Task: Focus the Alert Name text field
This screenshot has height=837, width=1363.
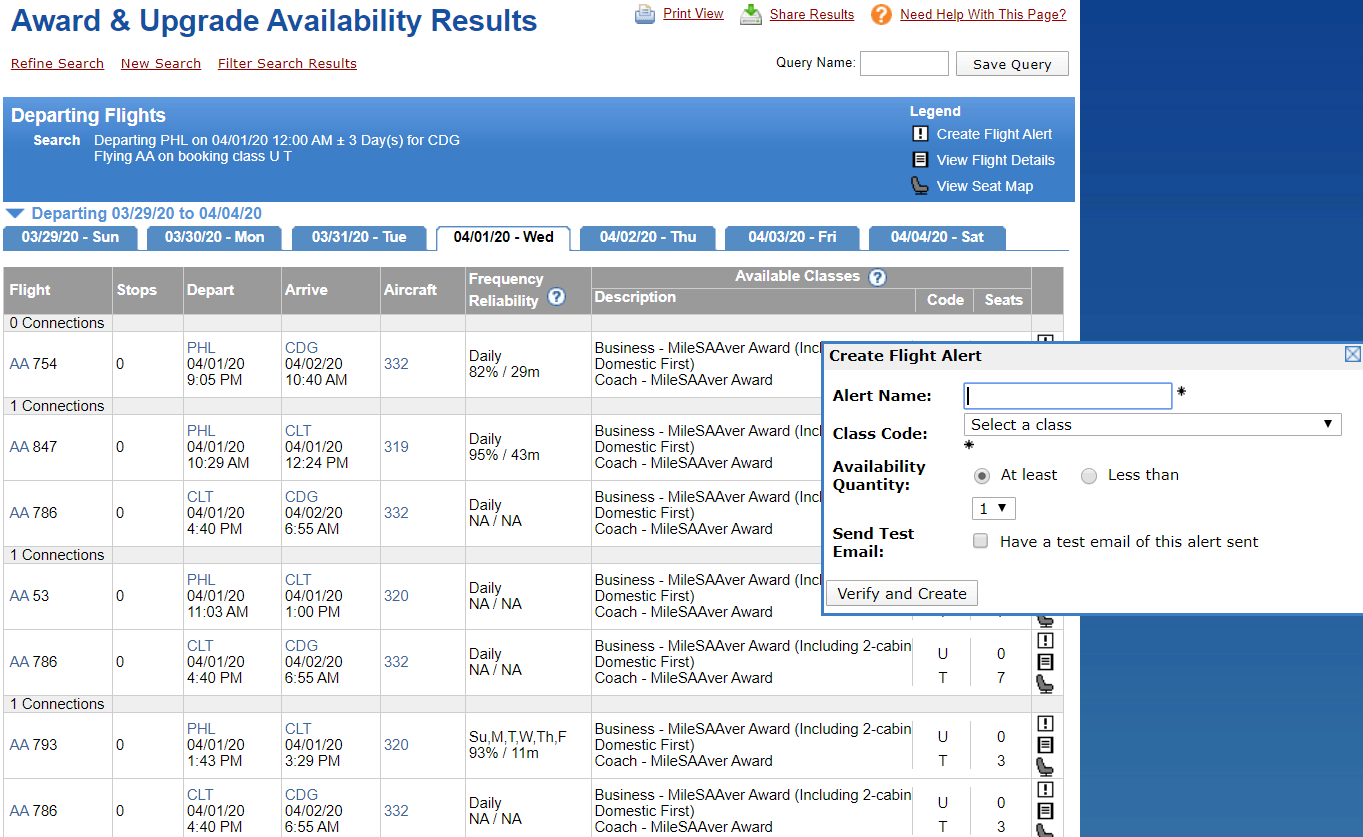Action: coord(1067,396)
